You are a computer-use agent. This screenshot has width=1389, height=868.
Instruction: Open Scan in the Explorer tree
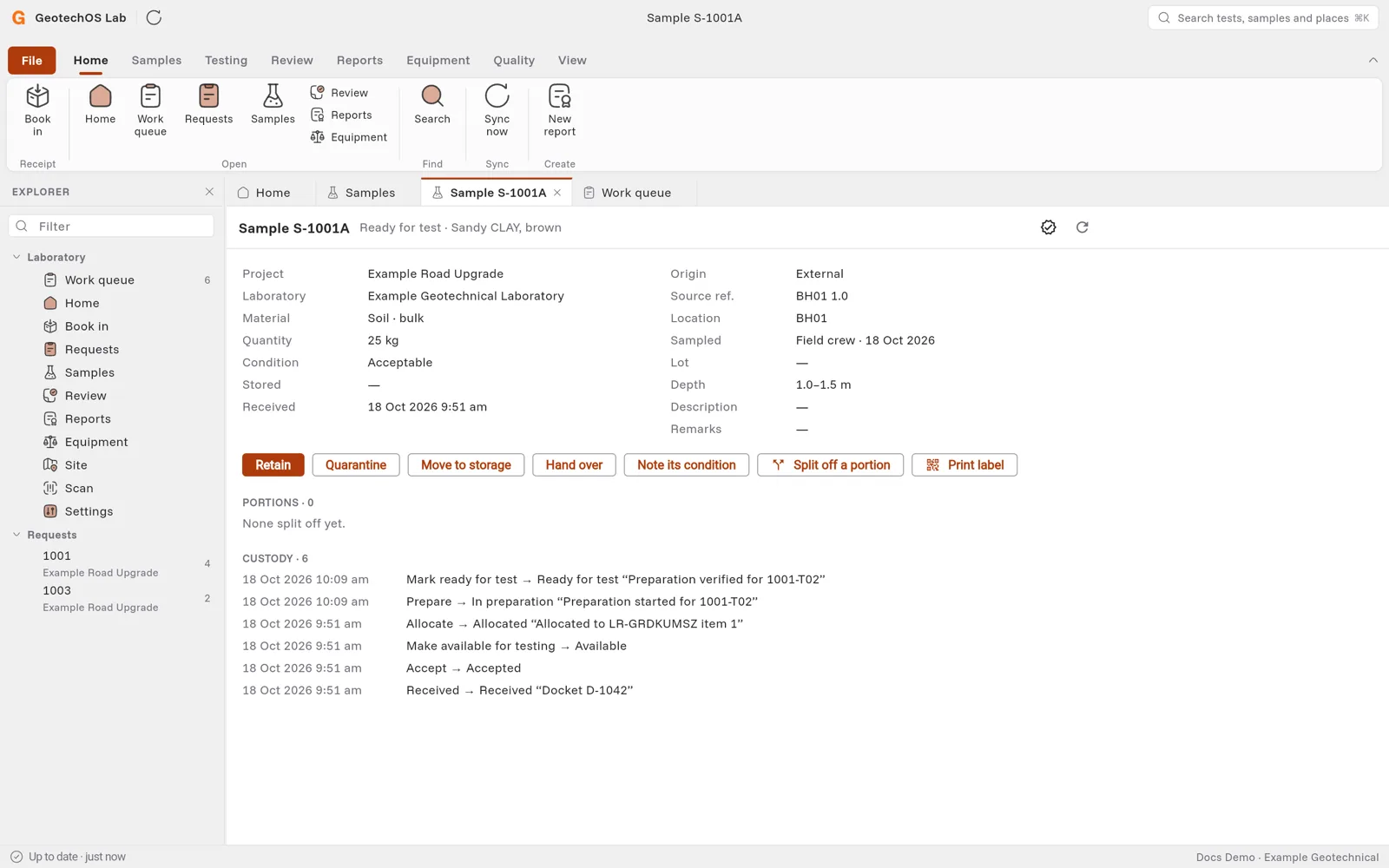[111, 488]
